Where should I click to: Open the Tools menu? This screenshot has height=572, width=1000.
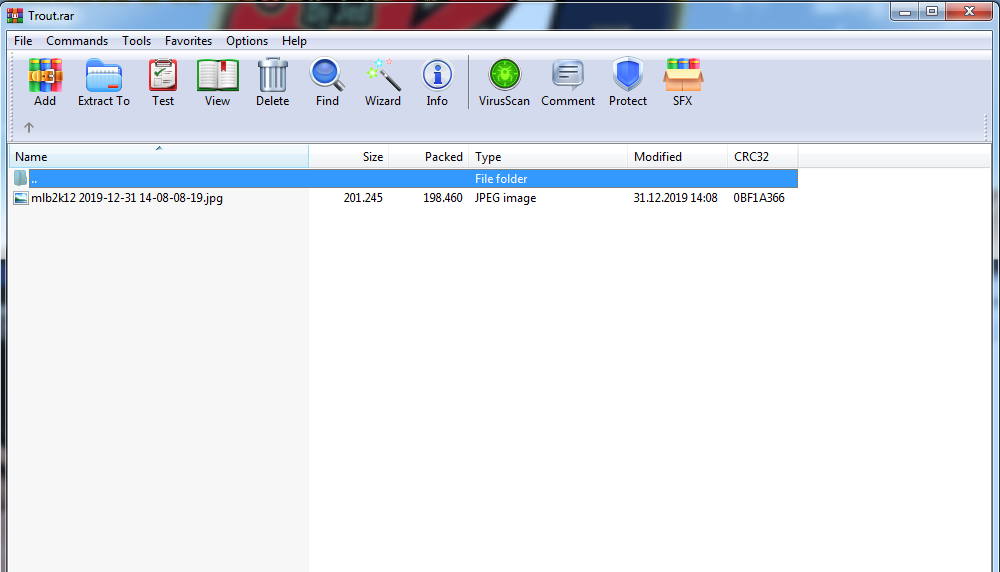pos(136,41)
